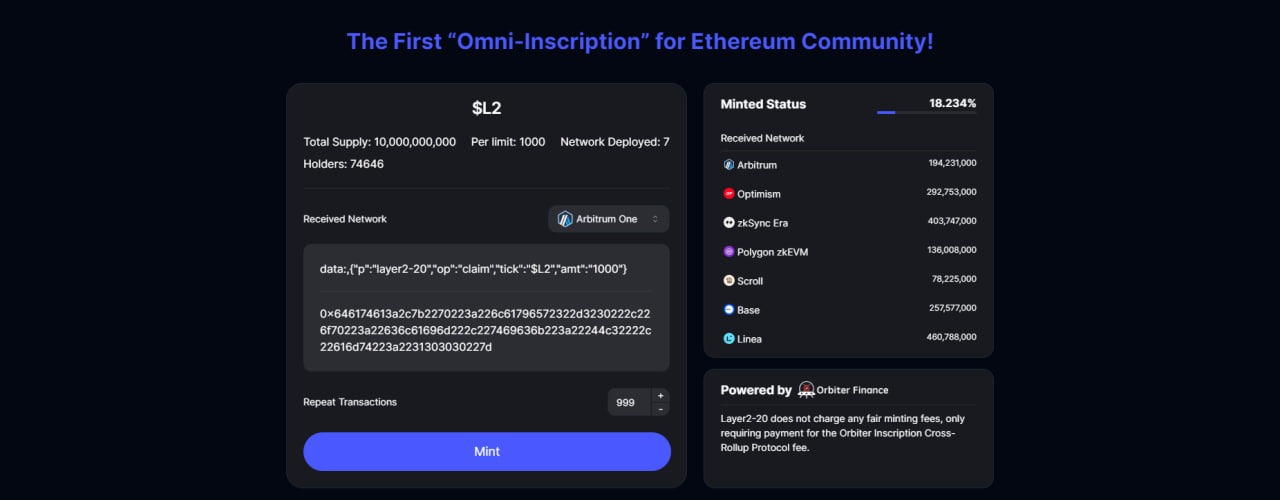The width and height of the screenshot is (1280, 500).
Task: Click the Linea minted amount 460,788,000
Action: pyautogui.click(x=951, y=338)
